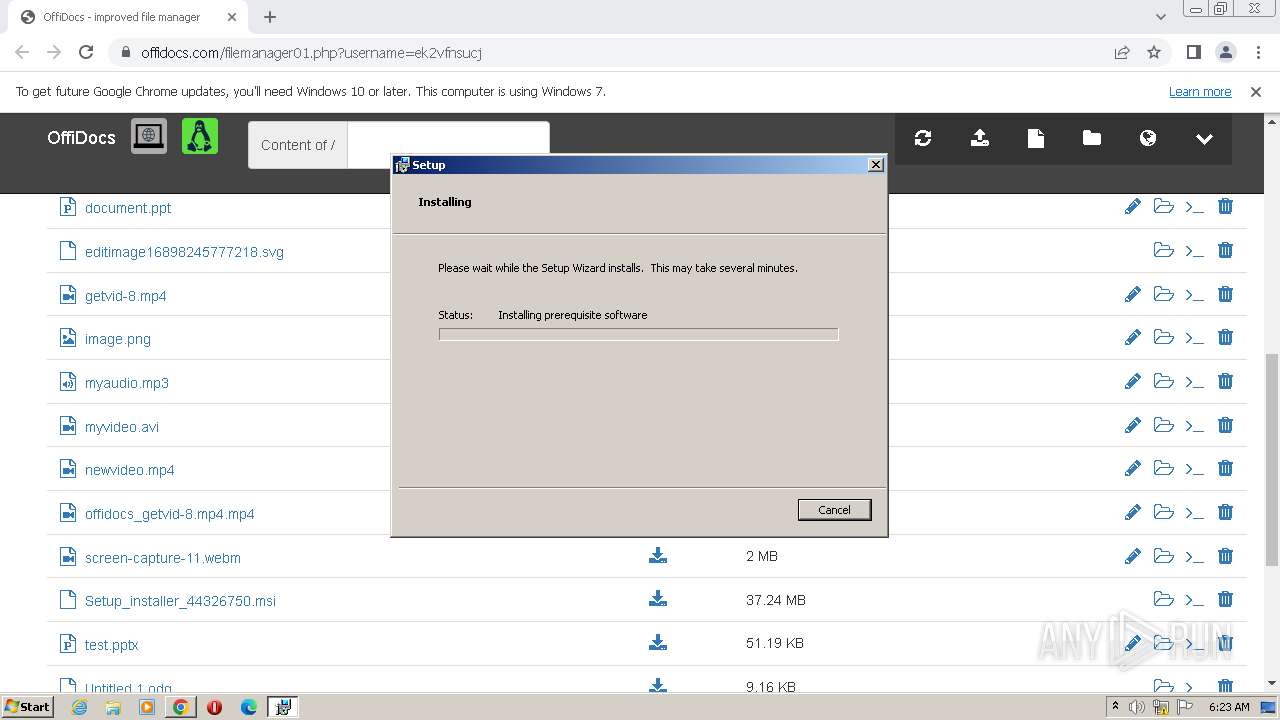Image resolution: width=1280 pixels, height=720 pixels.
Task: Open image.png file link
Action: point(118,339)
